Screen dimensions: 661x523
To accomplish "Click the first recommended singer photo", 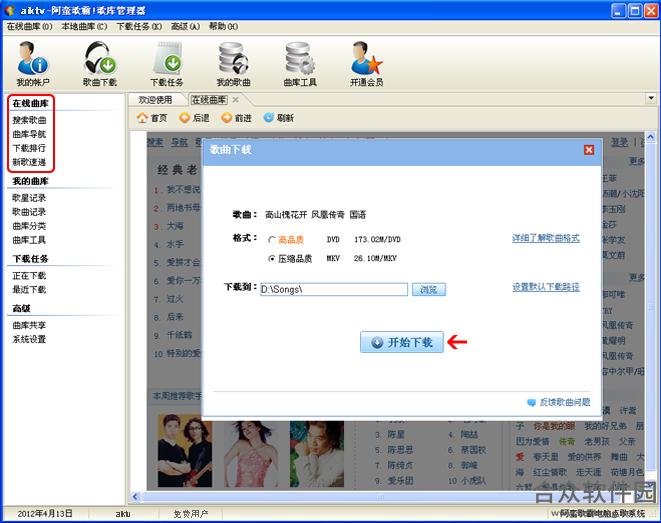I will pos(185,451).
